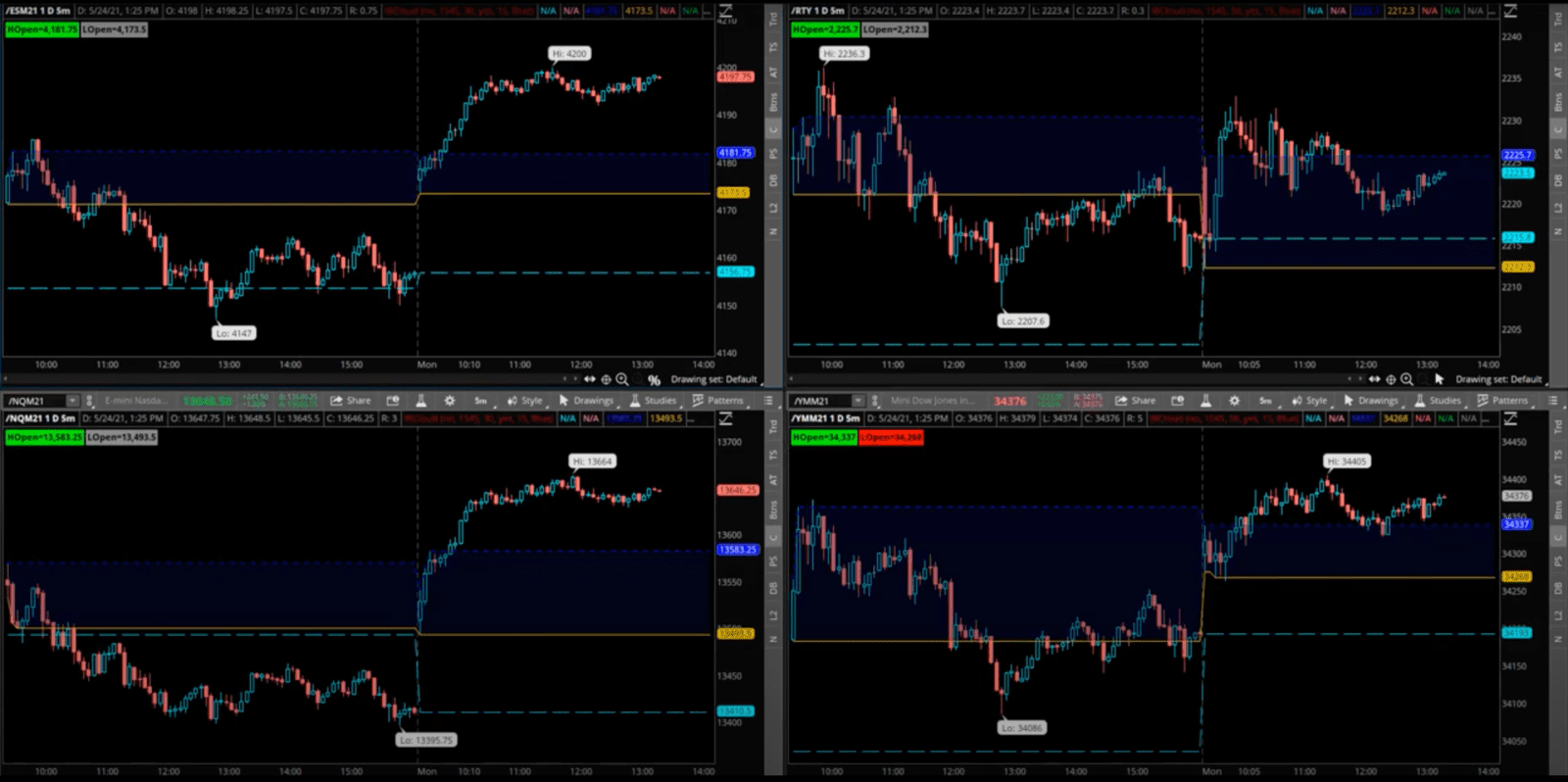Click the Hi: 13664 price bubble
Screen dimensions: 1568x782
pyautogui.click(x=594, y=461)
